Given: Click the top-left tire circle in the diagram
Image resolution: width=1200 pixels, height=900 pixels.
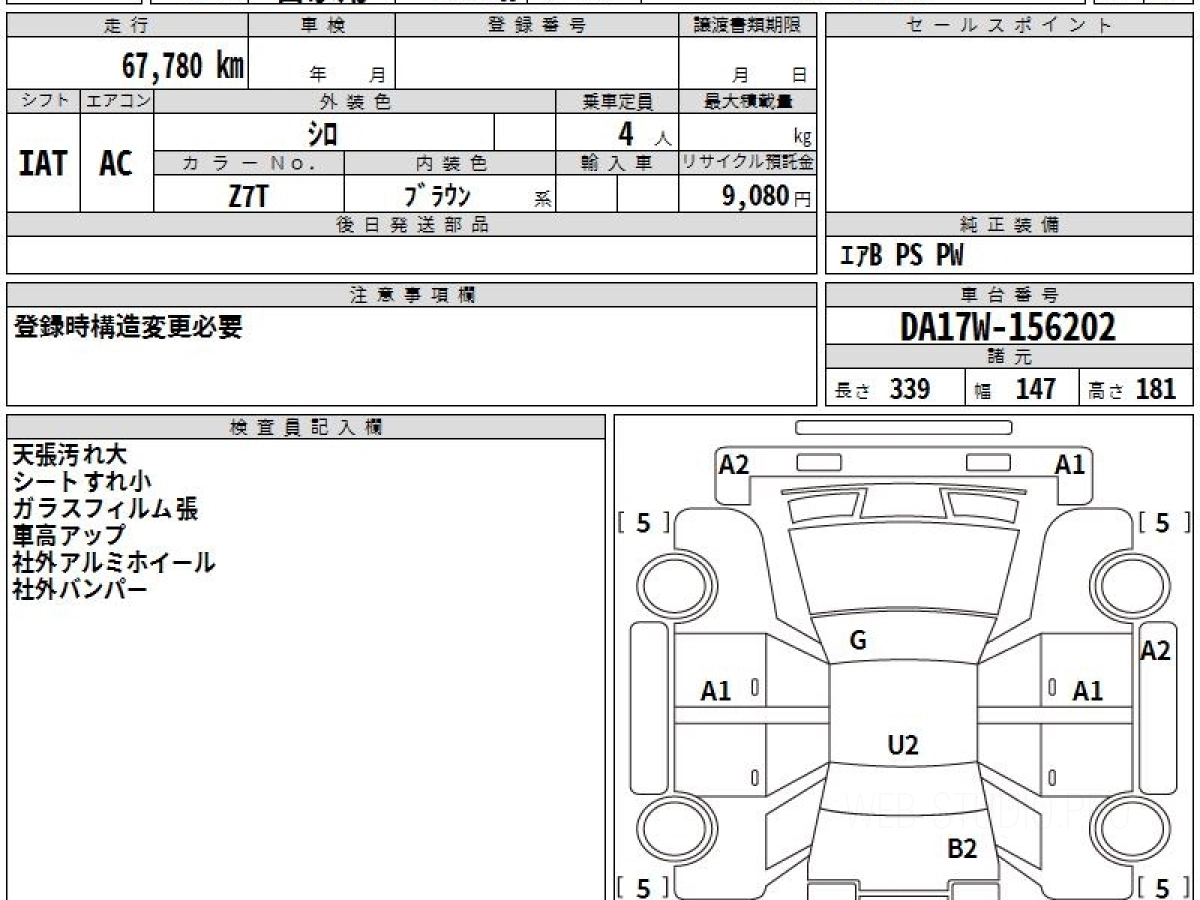Looking at the screenshot, I should point(667,582).
